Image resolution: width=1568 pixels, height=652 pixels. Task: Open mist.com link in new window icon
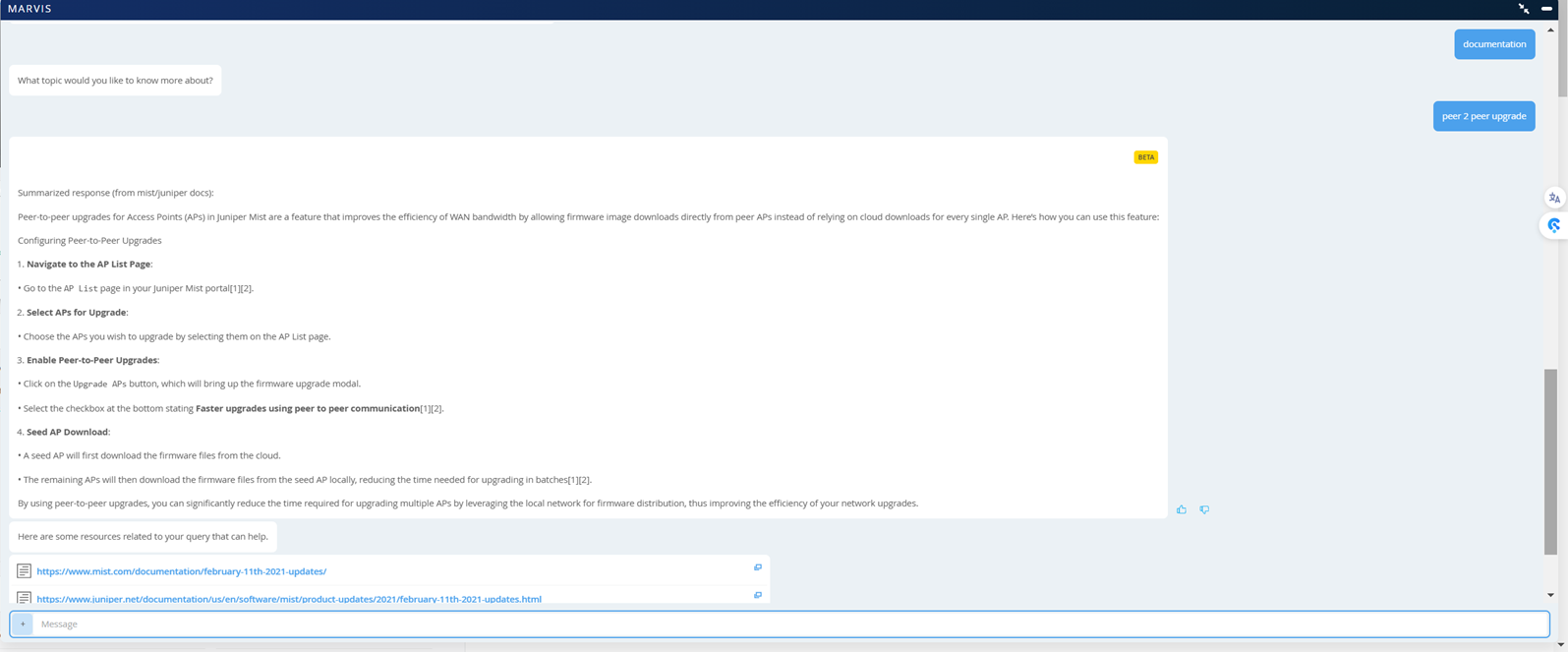[x=758, y=567]
